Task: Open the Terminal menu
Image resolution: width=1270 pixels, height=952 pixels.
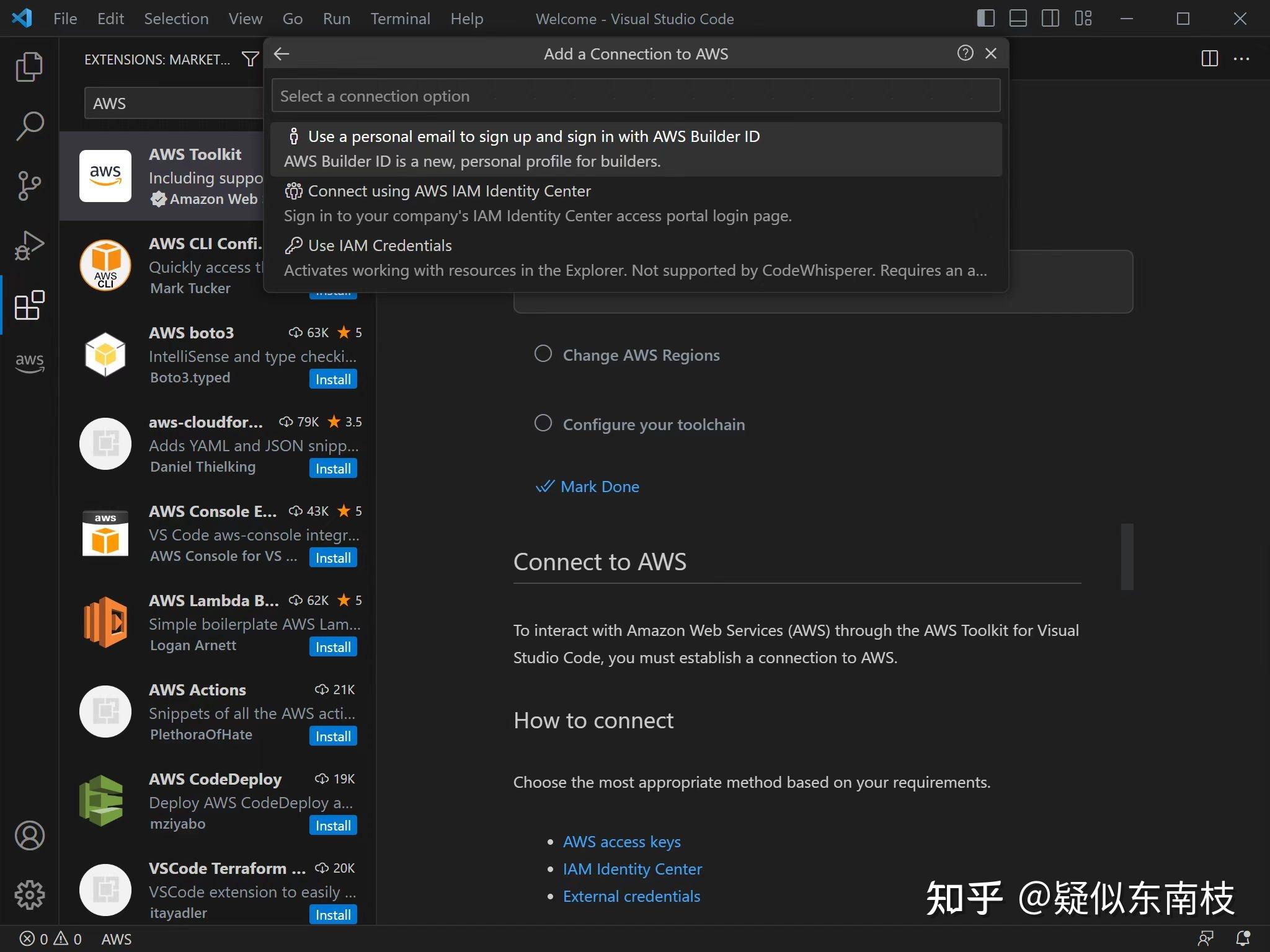Action: 400,19
